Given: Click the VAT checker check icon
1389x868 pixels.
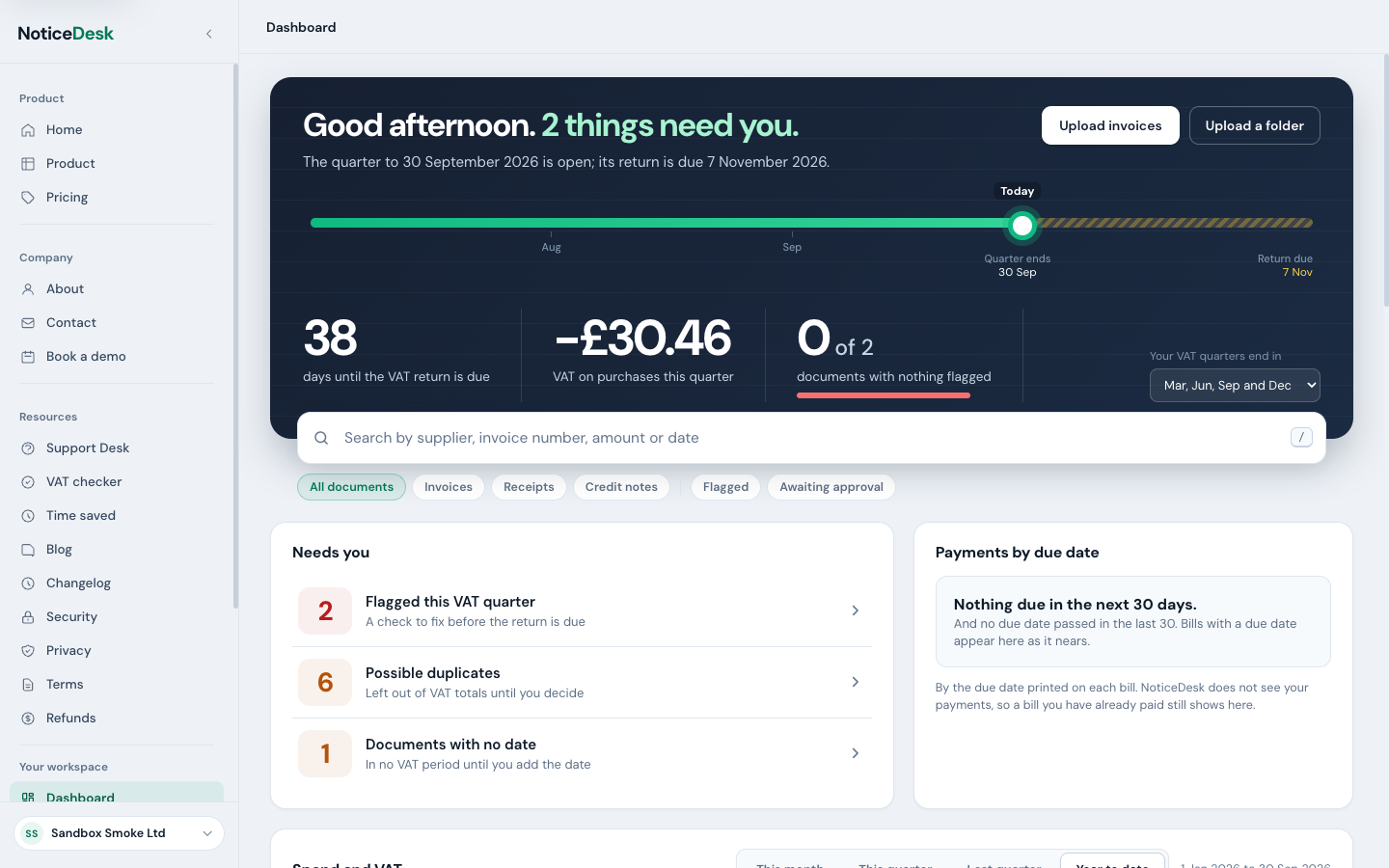Looking at the screenshot, I should click(x=28, y=482).
